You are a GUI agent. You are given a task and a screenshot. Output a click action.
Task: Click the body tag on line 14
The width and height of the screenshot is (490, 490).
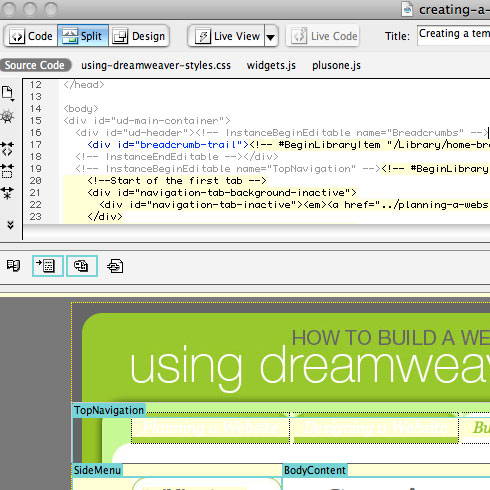[x=81, y=109]
